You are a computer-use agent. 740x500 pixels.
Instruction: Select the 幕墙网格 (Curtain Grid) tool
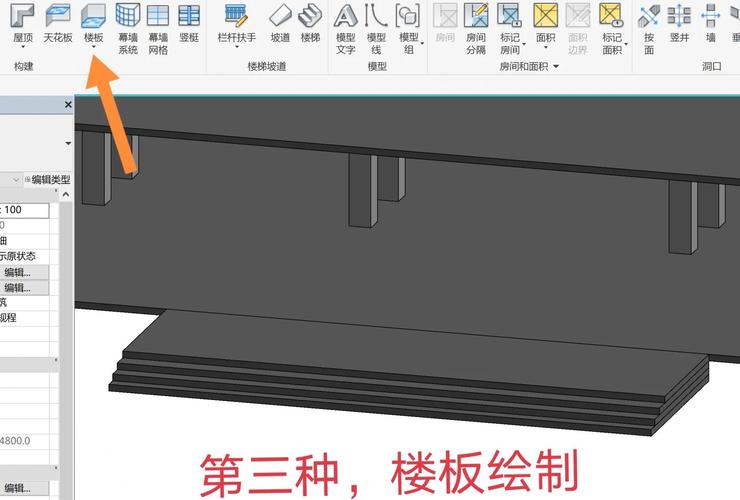tap(158, 27)
